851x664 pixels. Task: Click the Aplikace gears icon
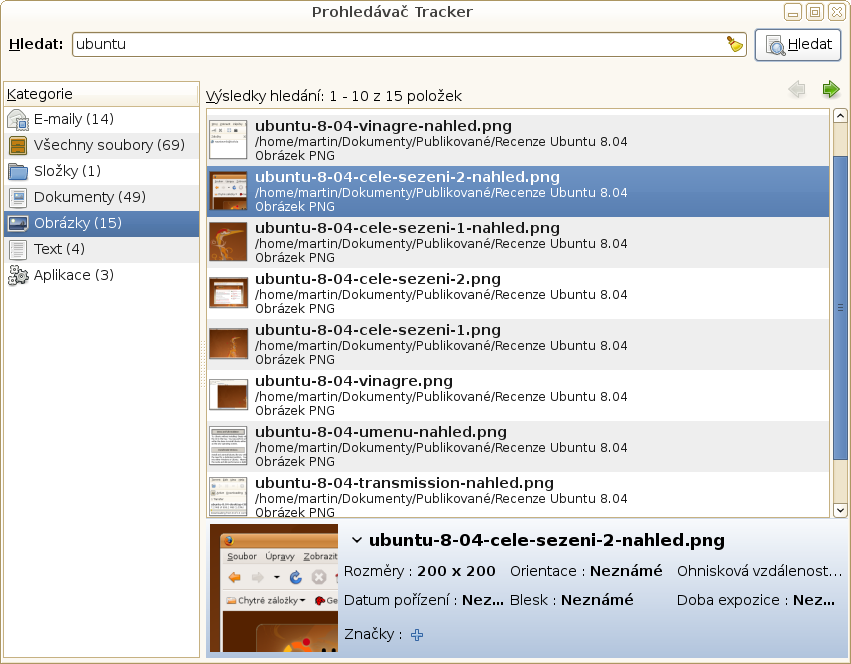[x=18, y=275]
